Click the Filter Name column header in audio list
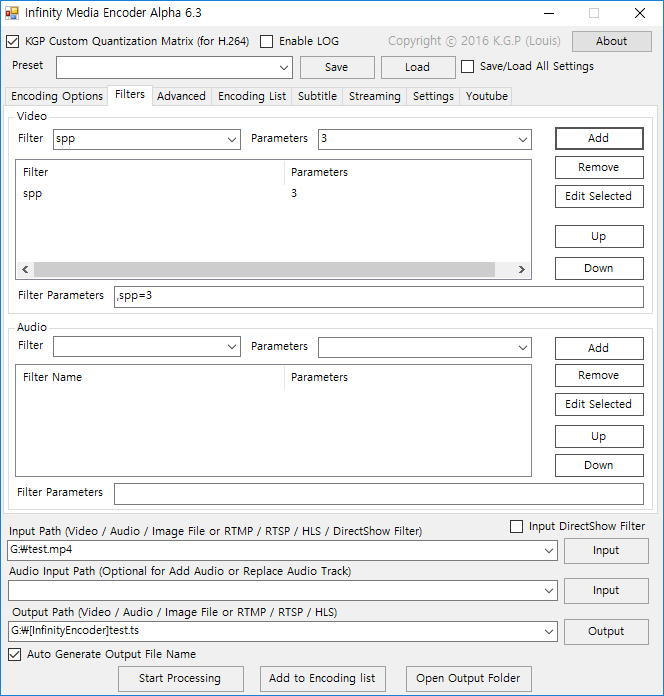Viewport: 664px width, 696px height. [150, 377]
